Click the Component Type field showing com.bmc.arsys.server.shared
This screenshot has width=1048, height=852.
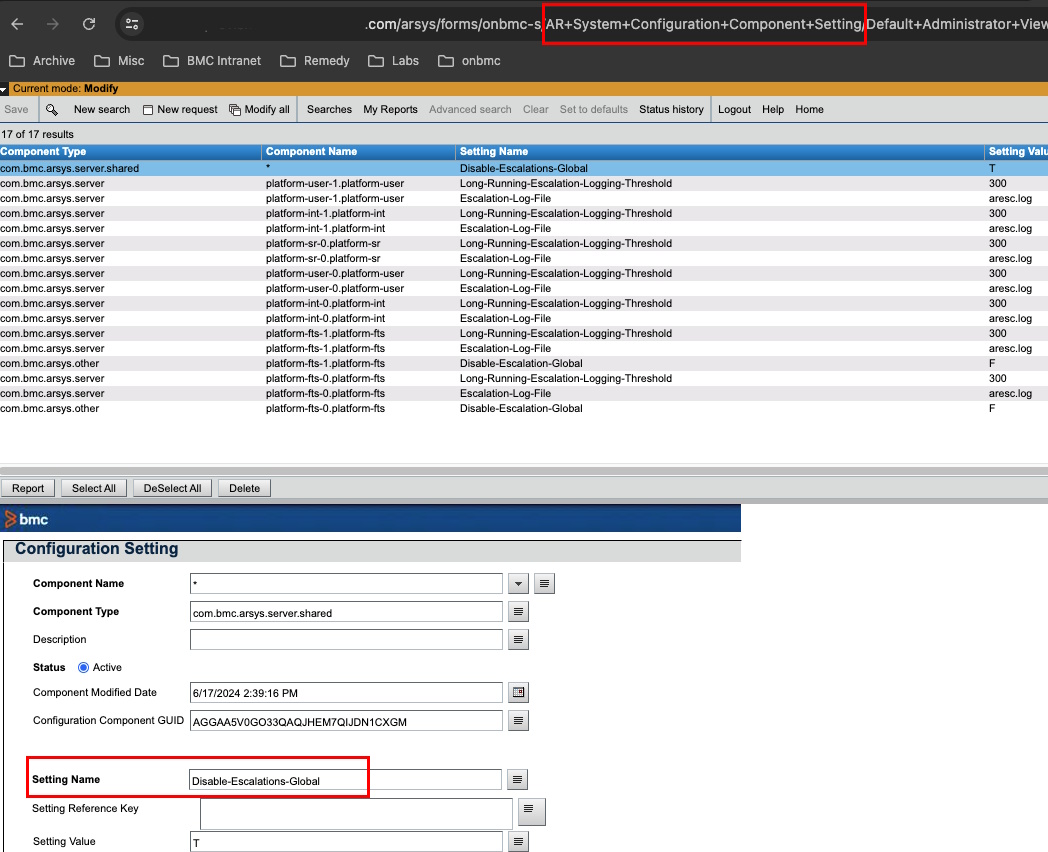346,611
